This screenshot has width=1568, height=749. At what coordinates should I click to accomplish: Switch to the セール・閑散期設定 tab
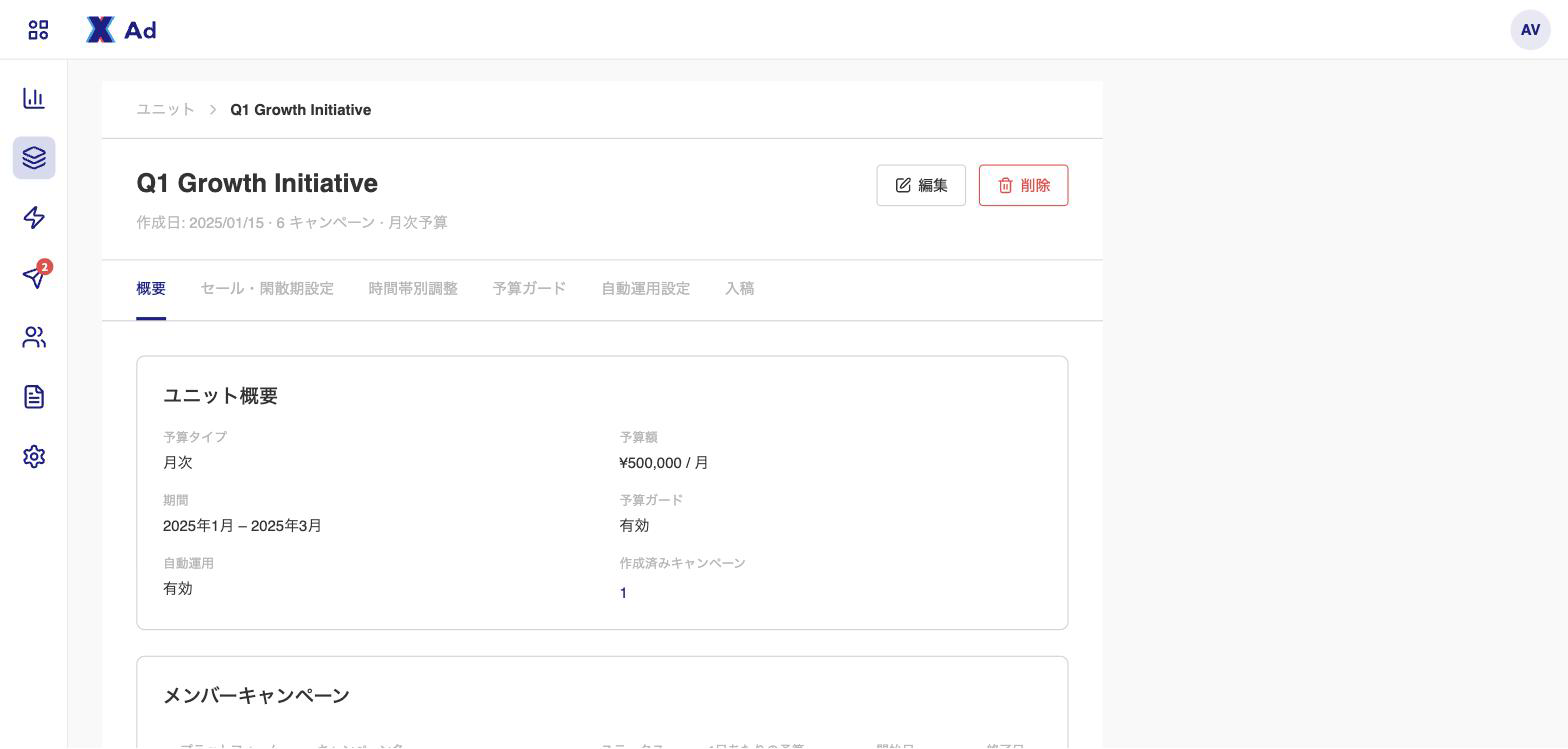[267, 289]
